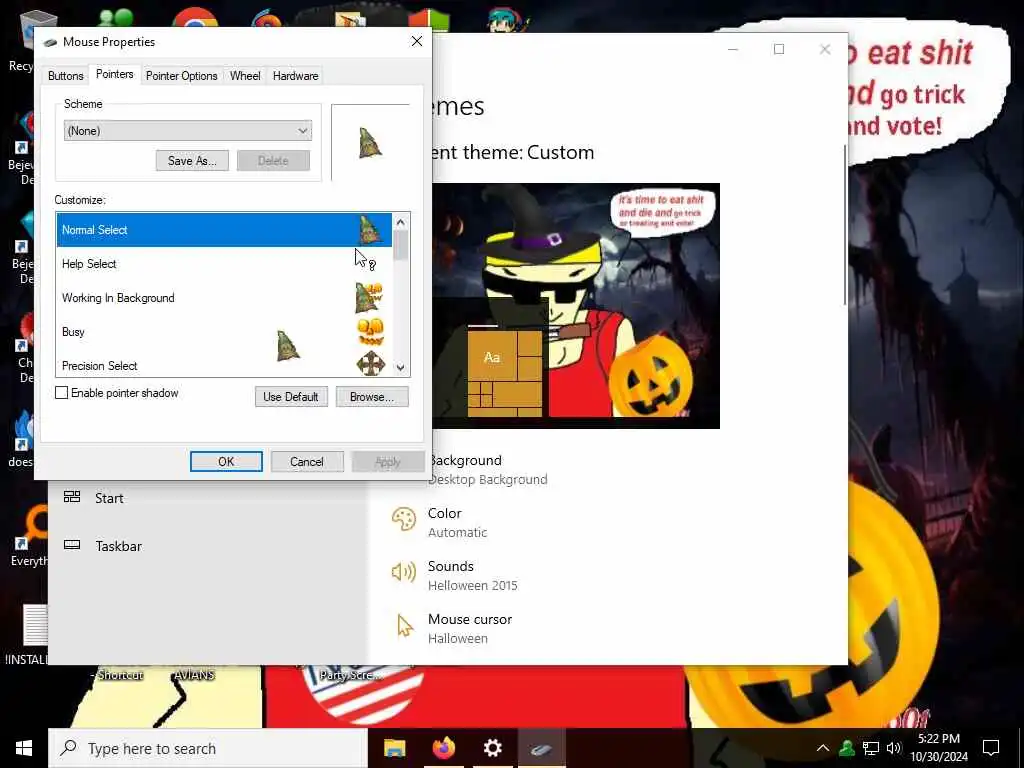Click the cursor preview box beside Scheme
This screenshot has width=1024, height=768.
click(370, 142)
